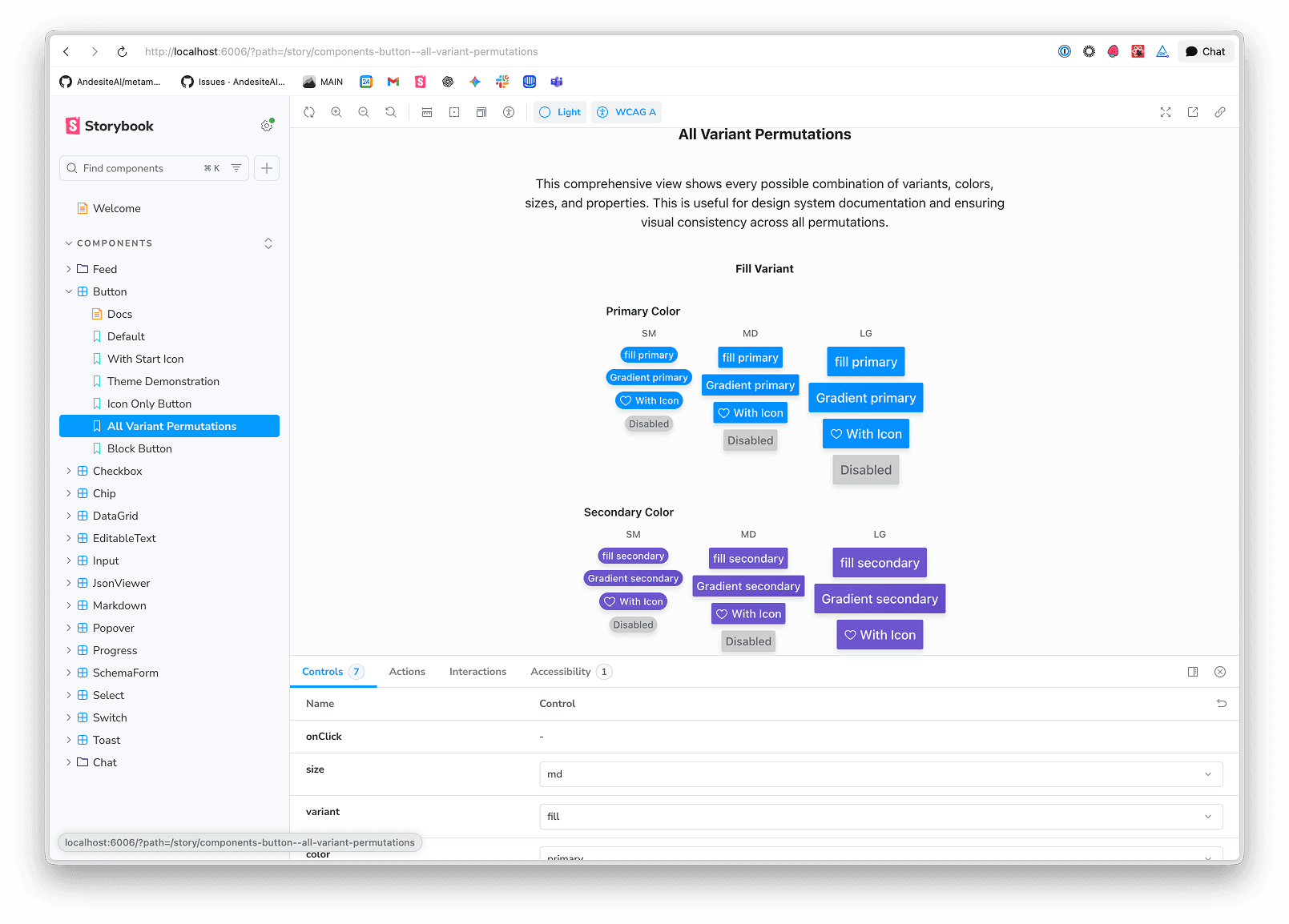Open the size dropdown showing md
The height and width of the screenshot is (924, 1289).
pyautogui.click(x=880, y=774)
